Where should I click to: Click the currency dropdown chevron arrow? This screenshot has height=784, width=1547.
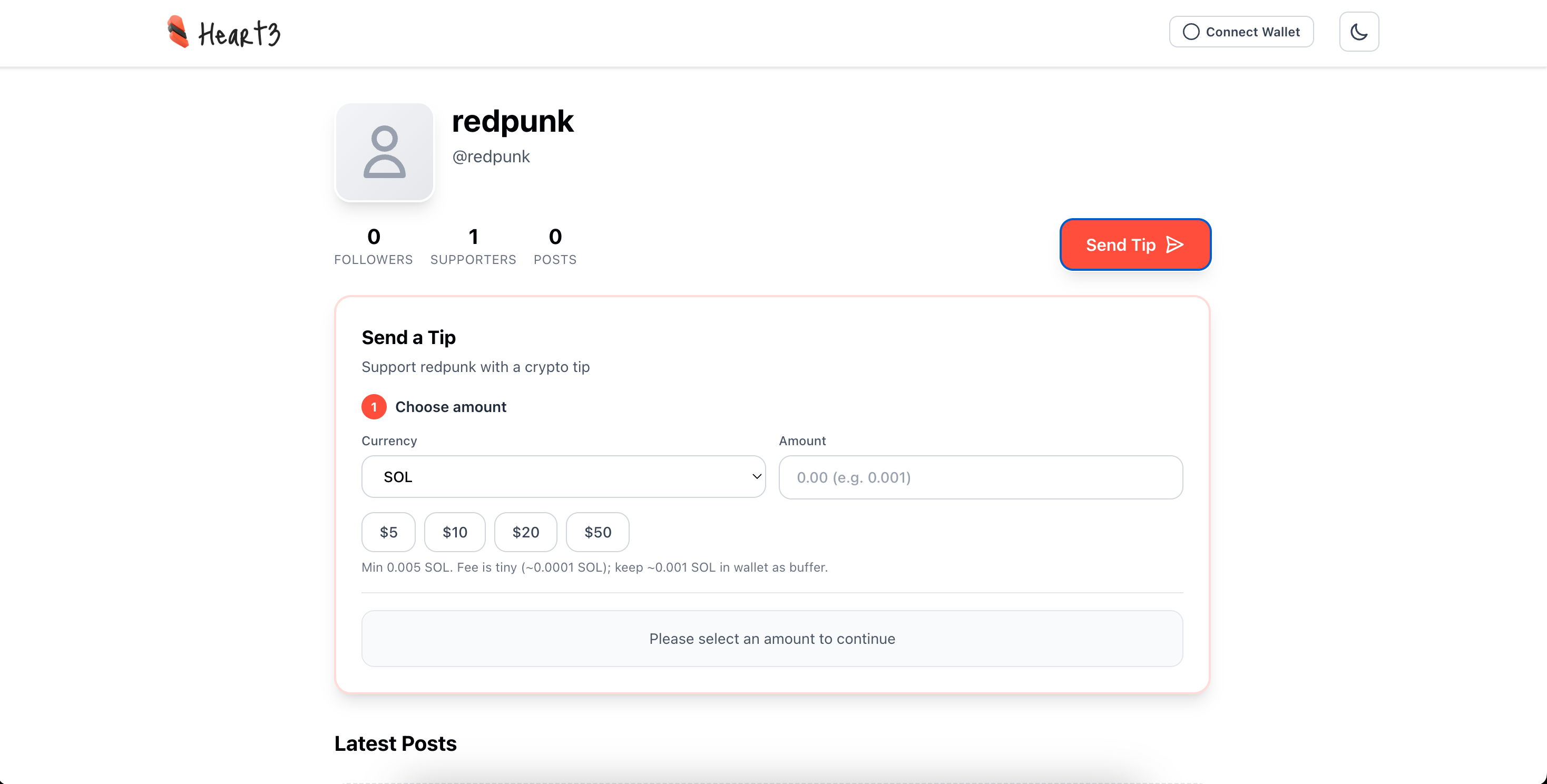[757, 477]
